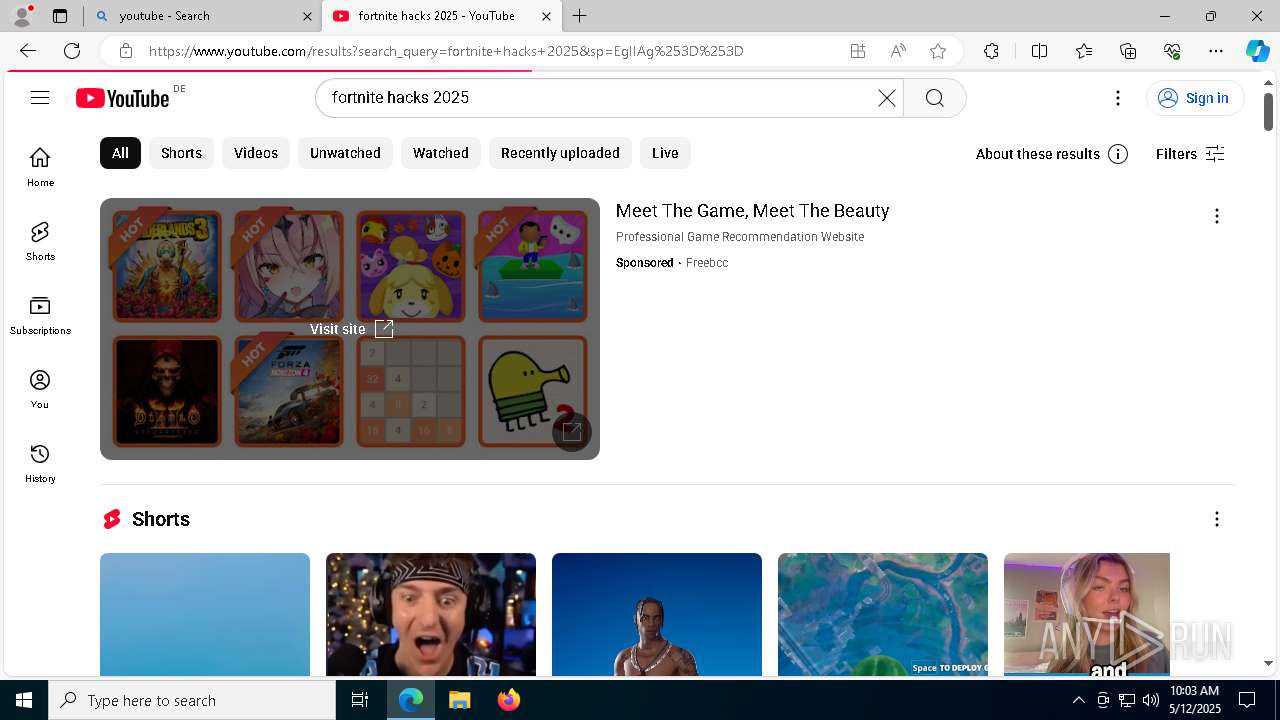This screenshot has height=720, width=1280.
Task: Click the taskbar search box
Action: click(192, 700)
